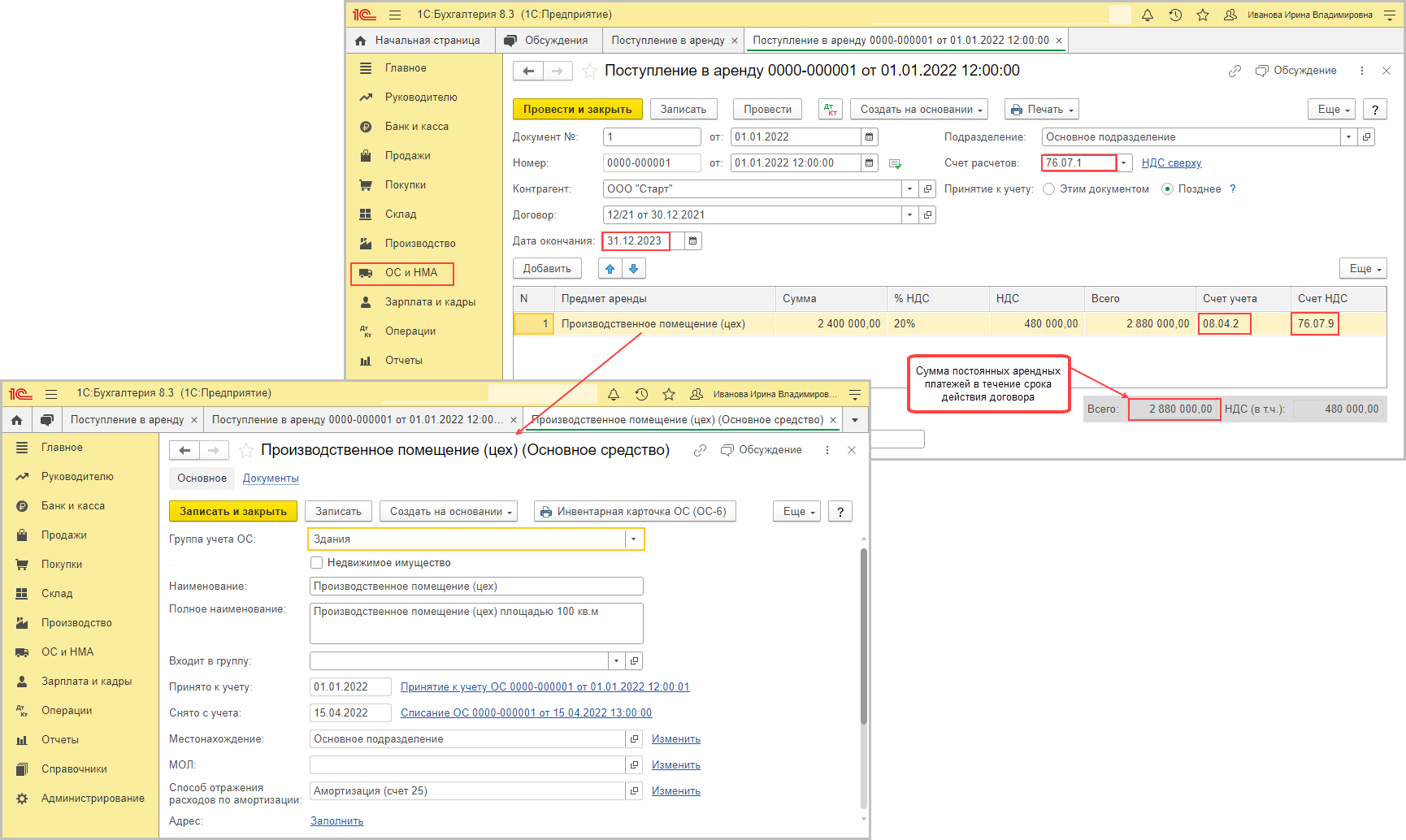Image resolution: width=1406 pixels, height=840 pixels.
Task: Open Печать dropdown button
Action: 1042,110
